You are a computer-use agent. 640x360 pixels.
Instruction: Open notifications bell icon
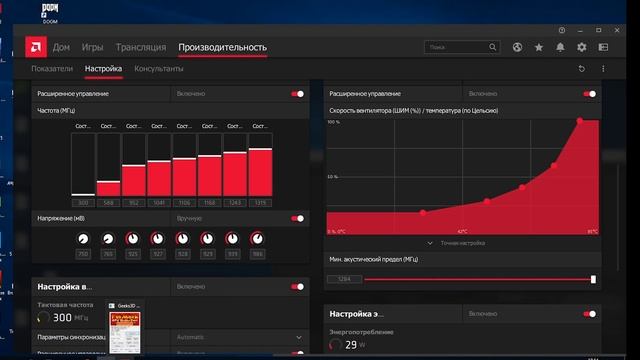pos(560,47)
